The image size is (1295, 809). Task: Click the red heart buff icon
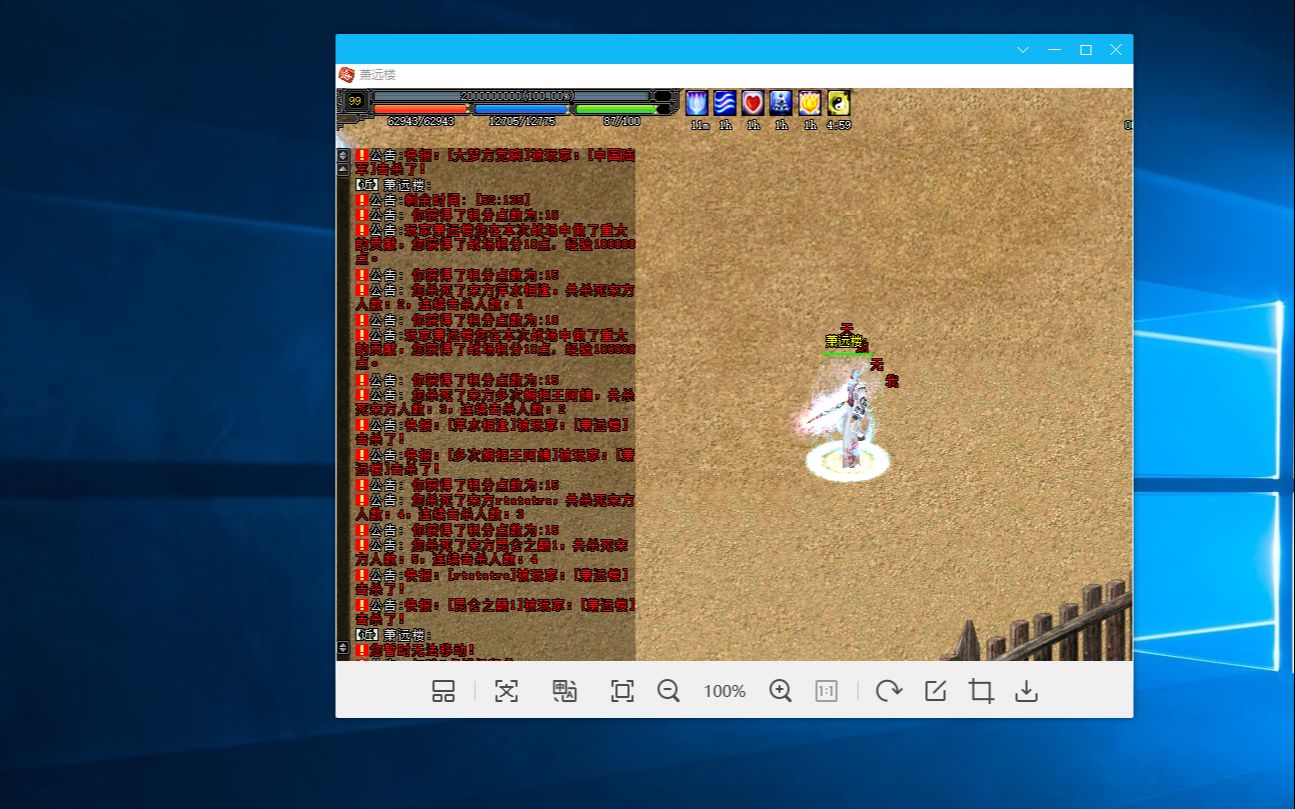(753, 103)
